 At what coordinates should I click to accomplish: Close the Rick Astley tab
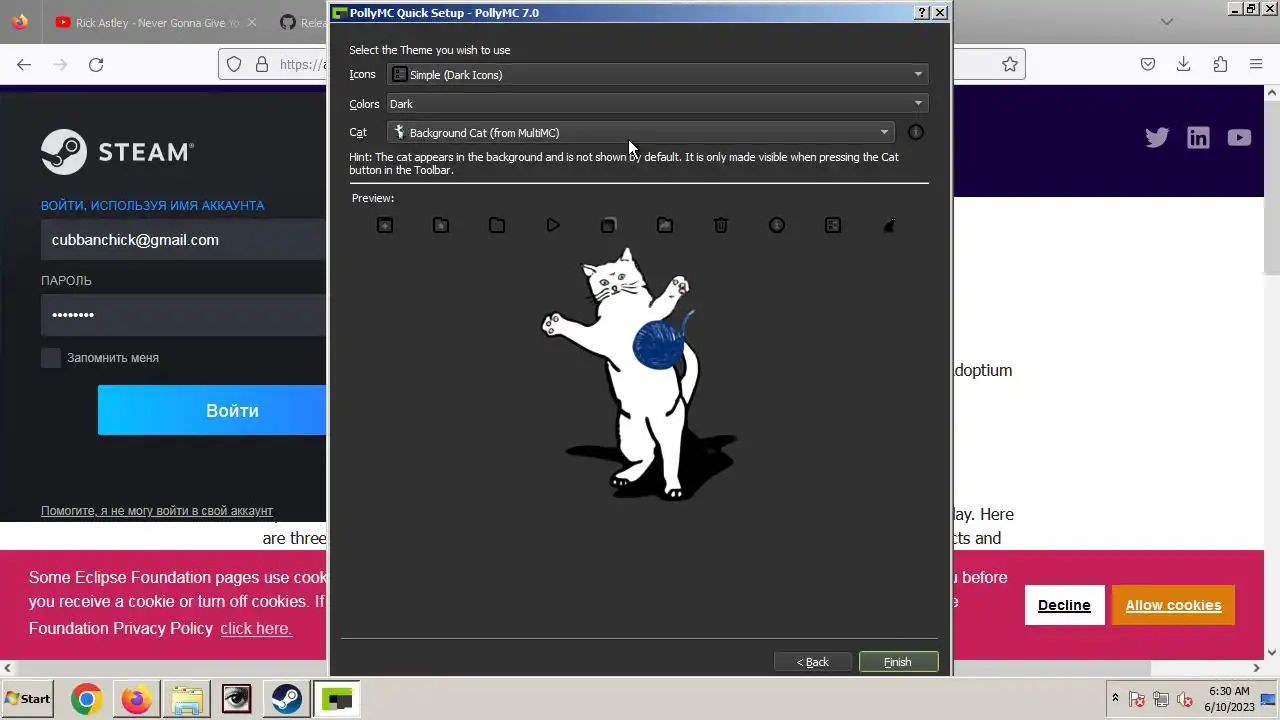(x=251, y=22)
